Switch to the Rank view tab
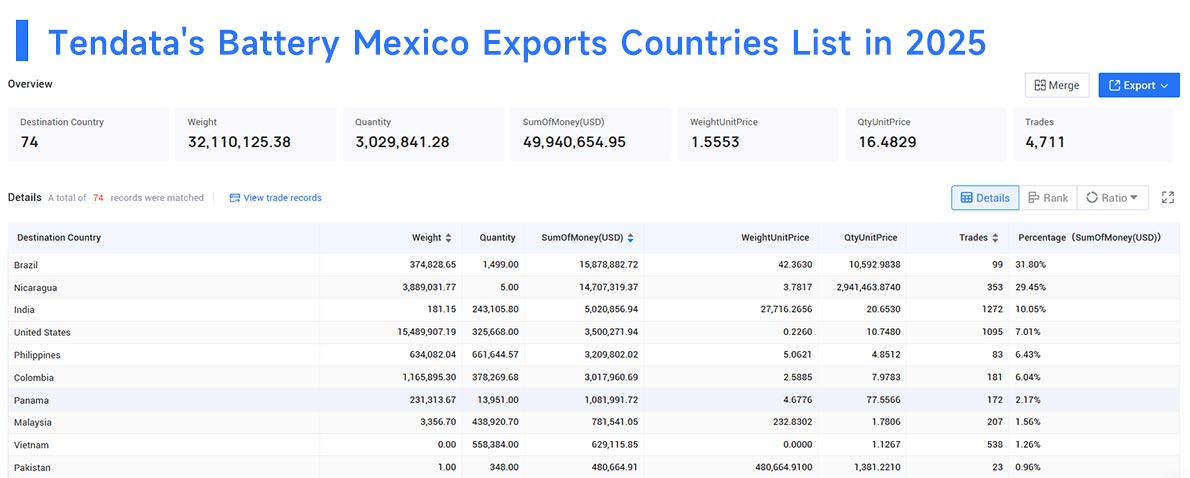 tap(1047, 197)
